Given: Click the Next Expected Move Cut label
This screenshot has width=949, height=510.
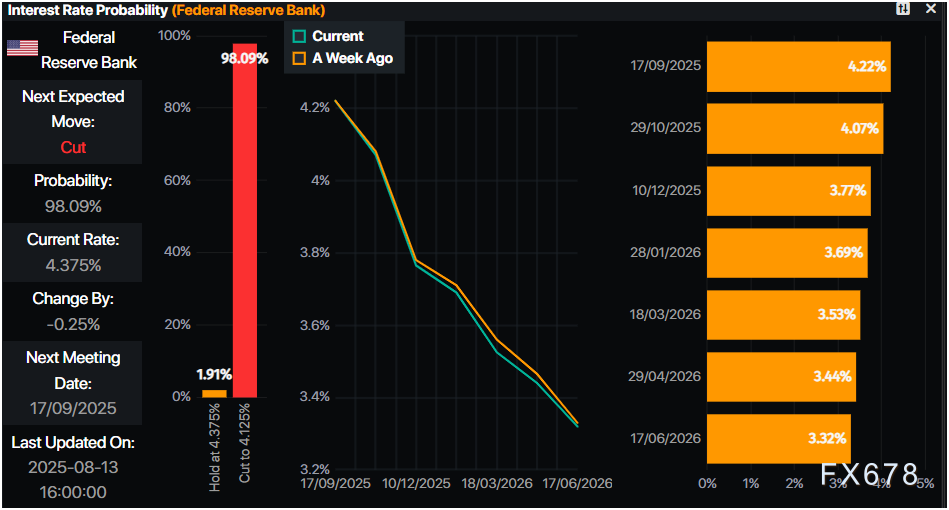Looking at the screenshot, I should click(x=73, y=147).
